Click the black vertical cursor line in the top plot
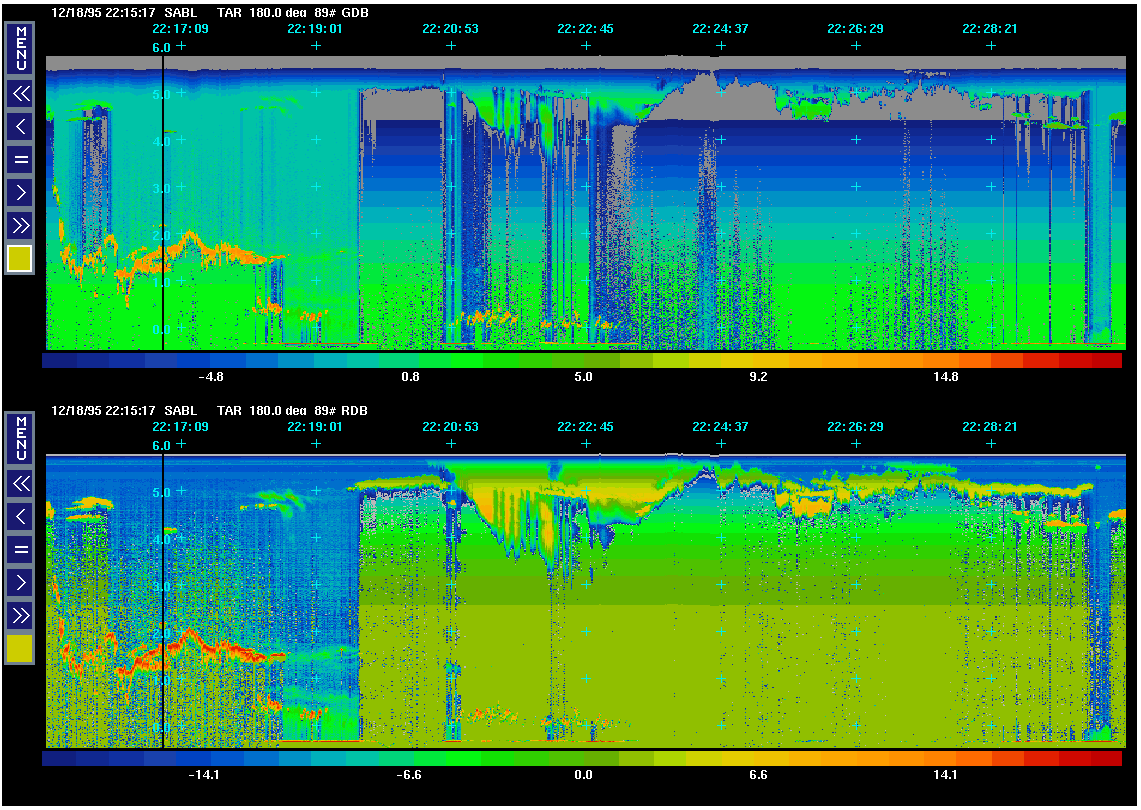 point(162,200)
